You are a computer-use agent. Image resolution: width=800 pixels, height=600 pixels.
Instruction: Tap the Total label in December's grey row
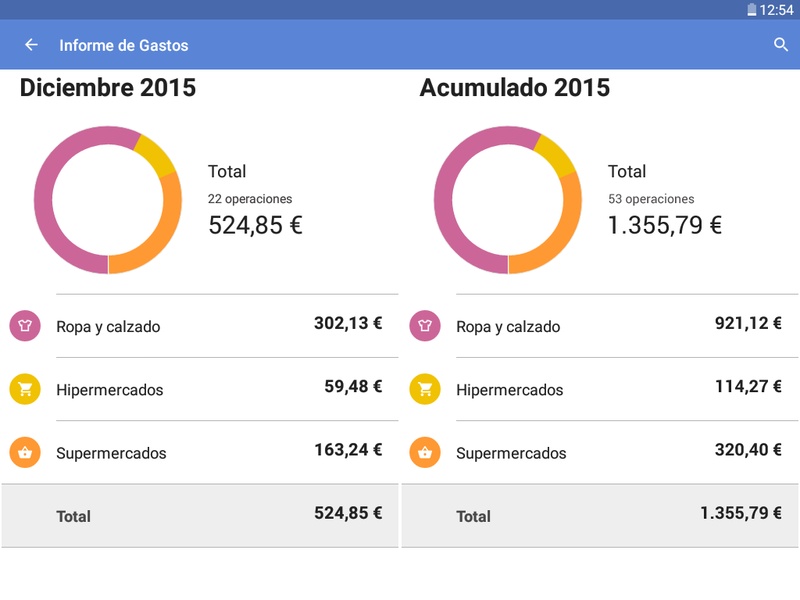tap(73, 516)
